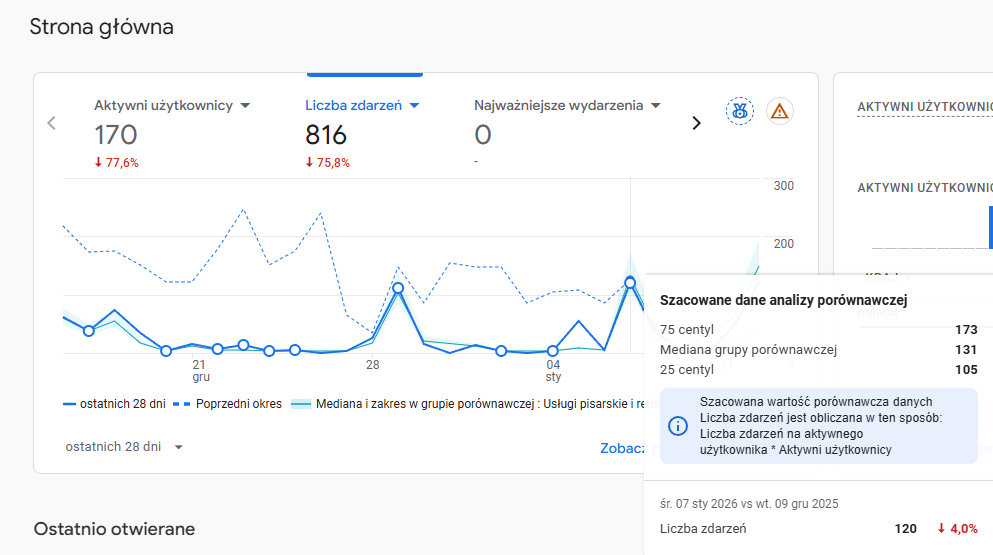Click the Strona główna heading
The width and height of the screenshot is (993, 555).
[101, 27]
